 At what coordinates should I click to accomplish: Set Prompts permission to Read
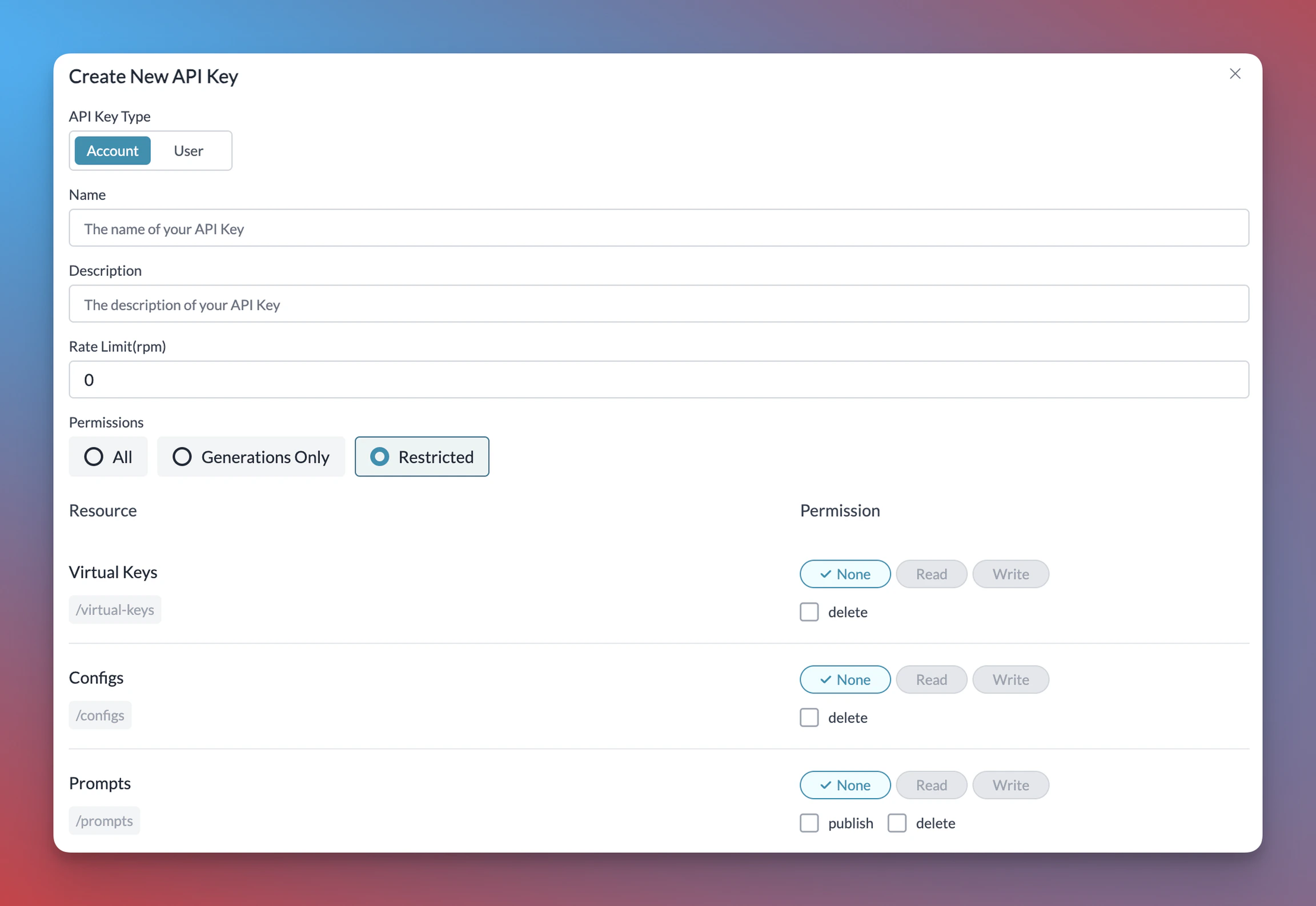coord(931,785)
